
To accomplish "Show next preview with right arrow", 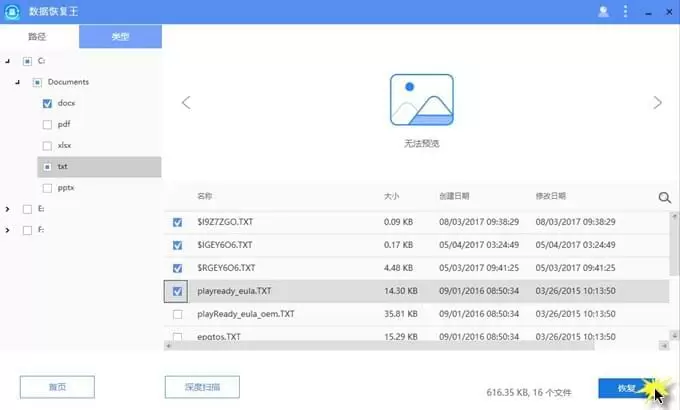I will coord(657,103).
